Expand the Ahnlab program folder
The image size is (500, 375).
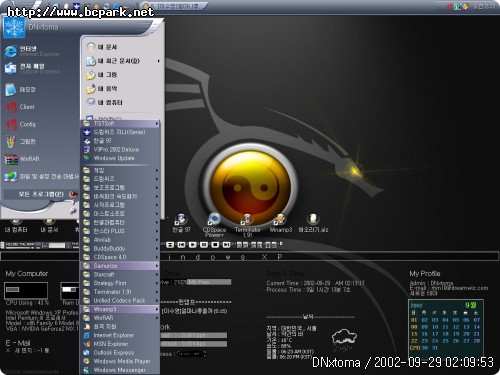click(120, 240)
